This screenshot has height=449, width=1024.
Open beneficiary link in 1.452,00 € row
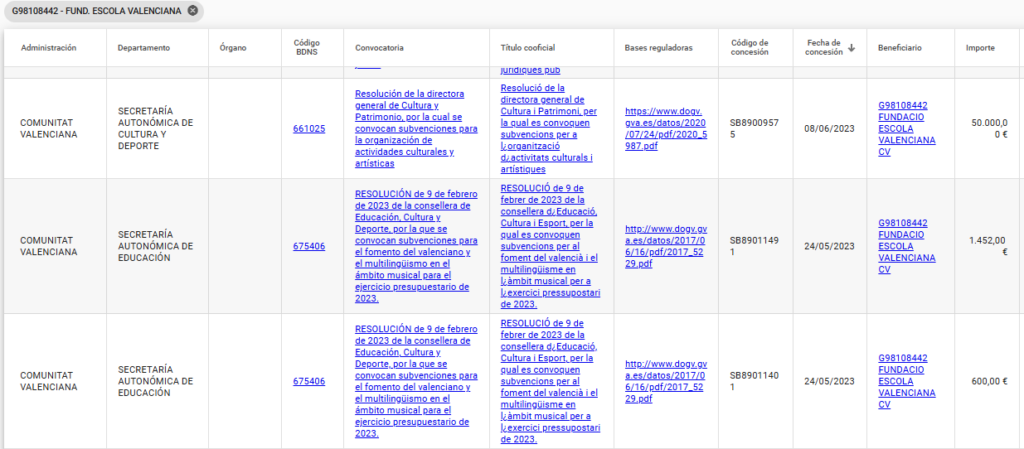907,246
